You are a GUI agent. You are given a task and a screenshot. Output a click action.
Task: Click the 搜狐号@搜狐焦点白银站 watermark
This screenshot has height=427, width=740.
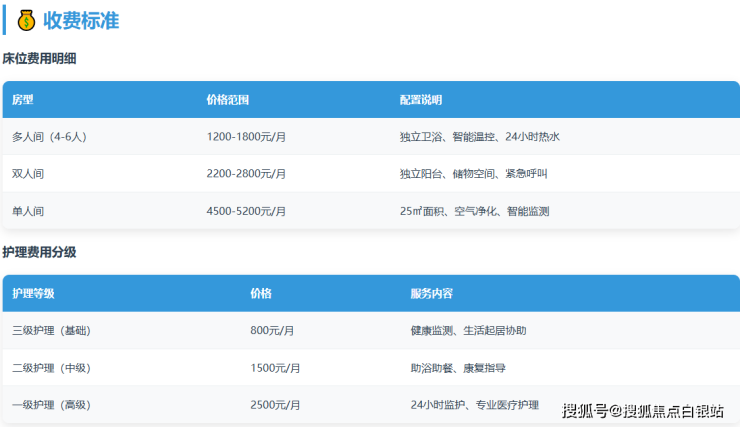[643, 410]
